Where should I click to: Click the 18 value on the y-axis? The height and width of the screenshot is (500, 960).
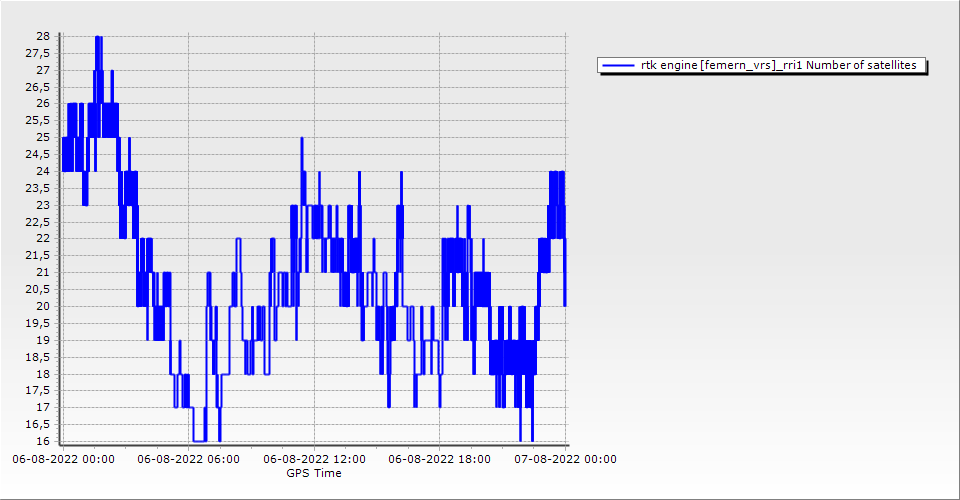tap(43, 373)
